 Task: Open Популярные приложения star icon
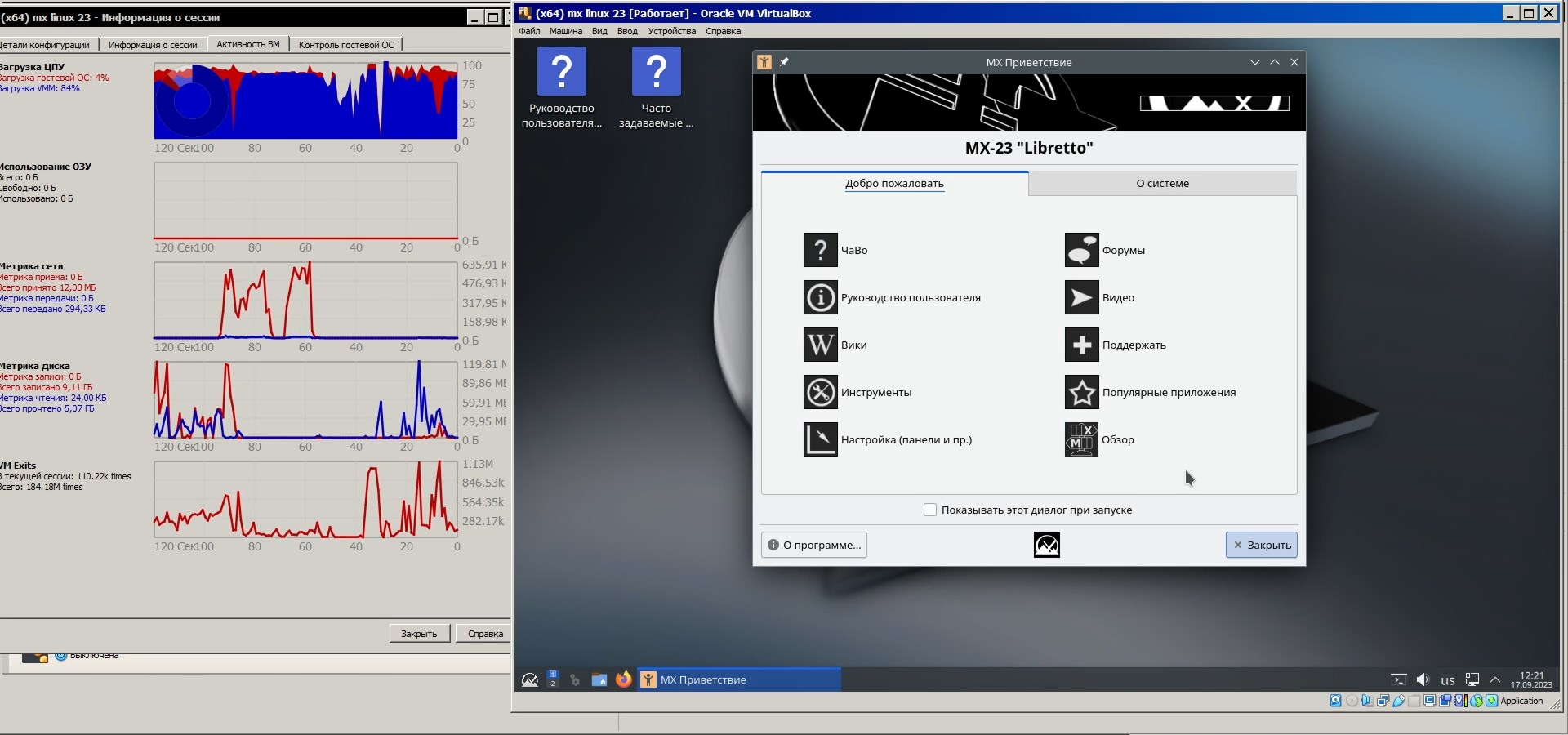point(1081,392)
